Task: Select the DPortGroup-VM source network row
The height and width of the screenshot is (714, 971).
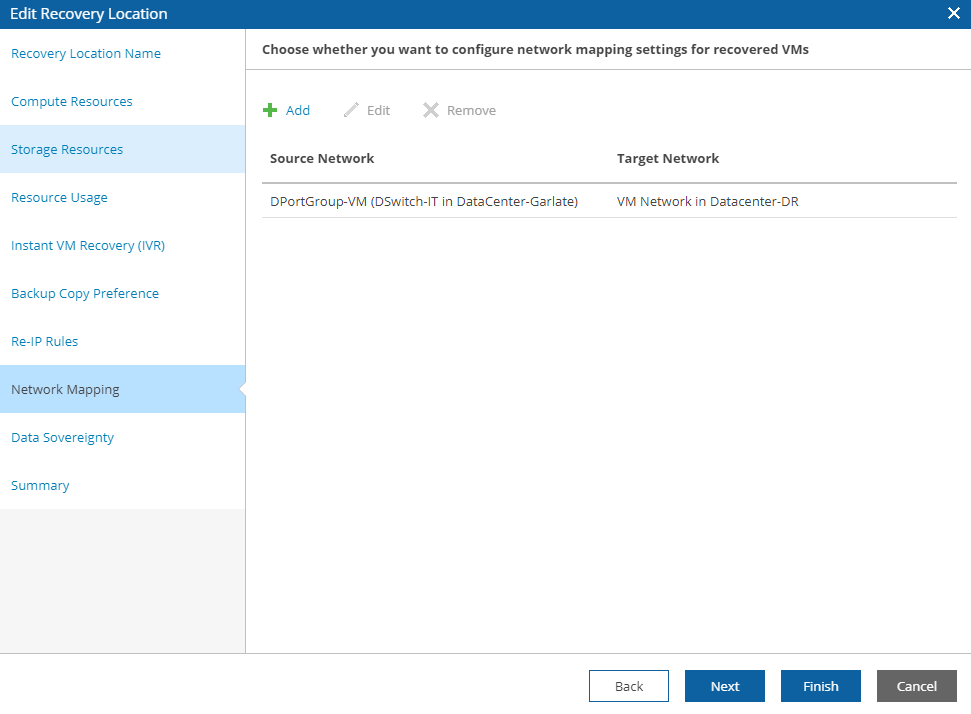Action: coord(609,201)
